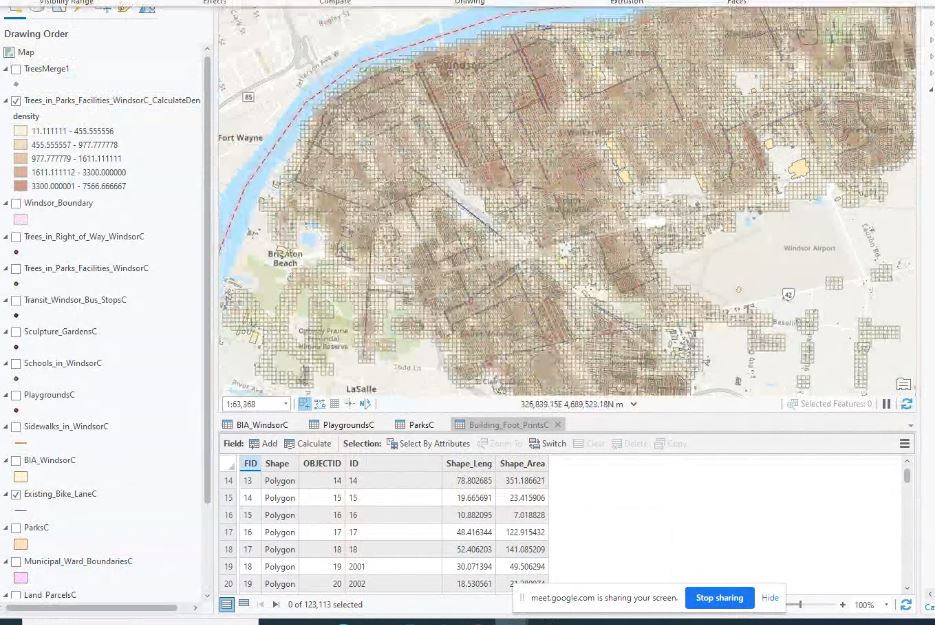Click the north arrow rotation icon

click(365, 404)
